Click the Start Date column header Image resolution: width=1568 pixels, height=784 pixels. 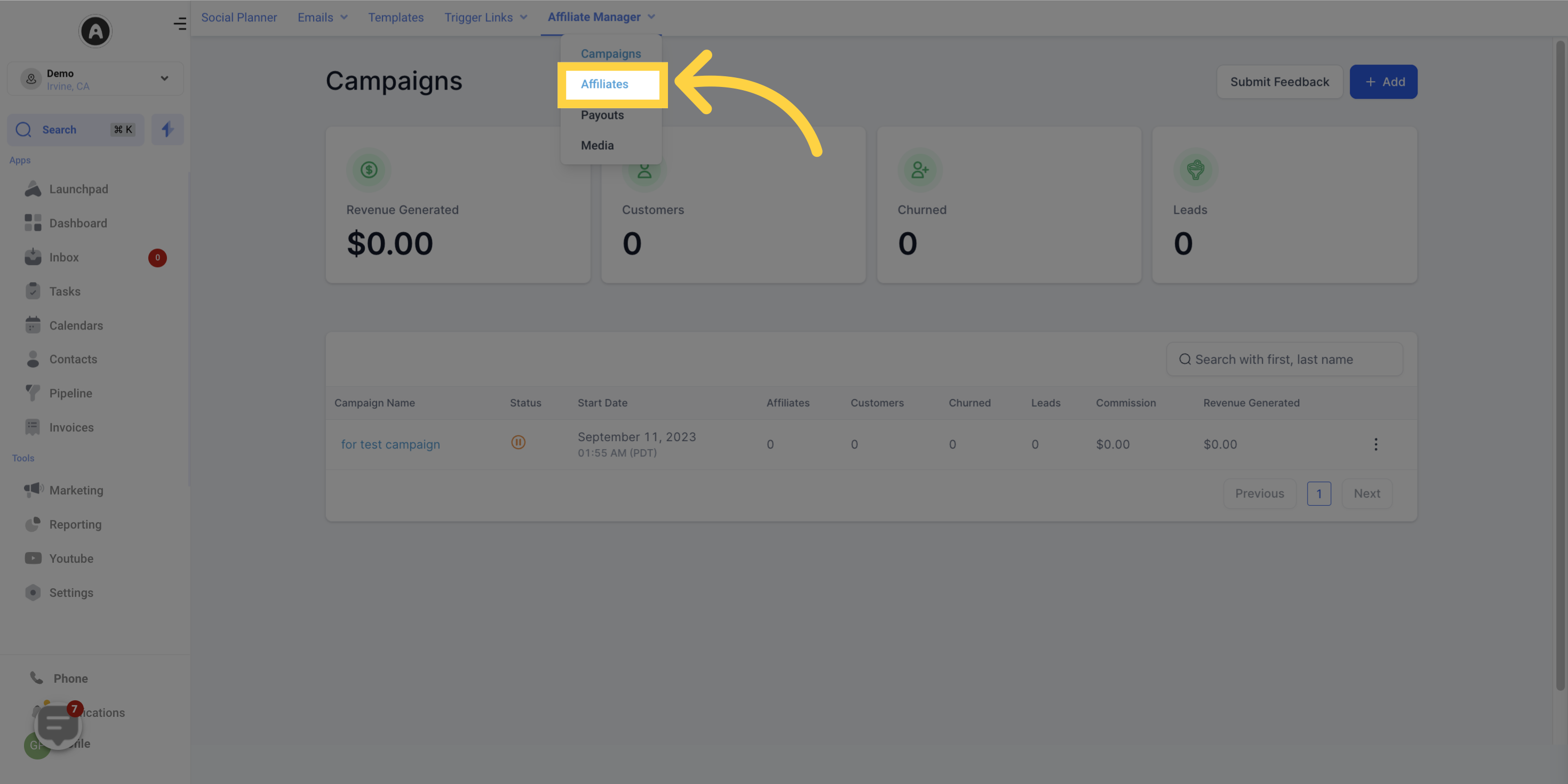tap(602, 403)
